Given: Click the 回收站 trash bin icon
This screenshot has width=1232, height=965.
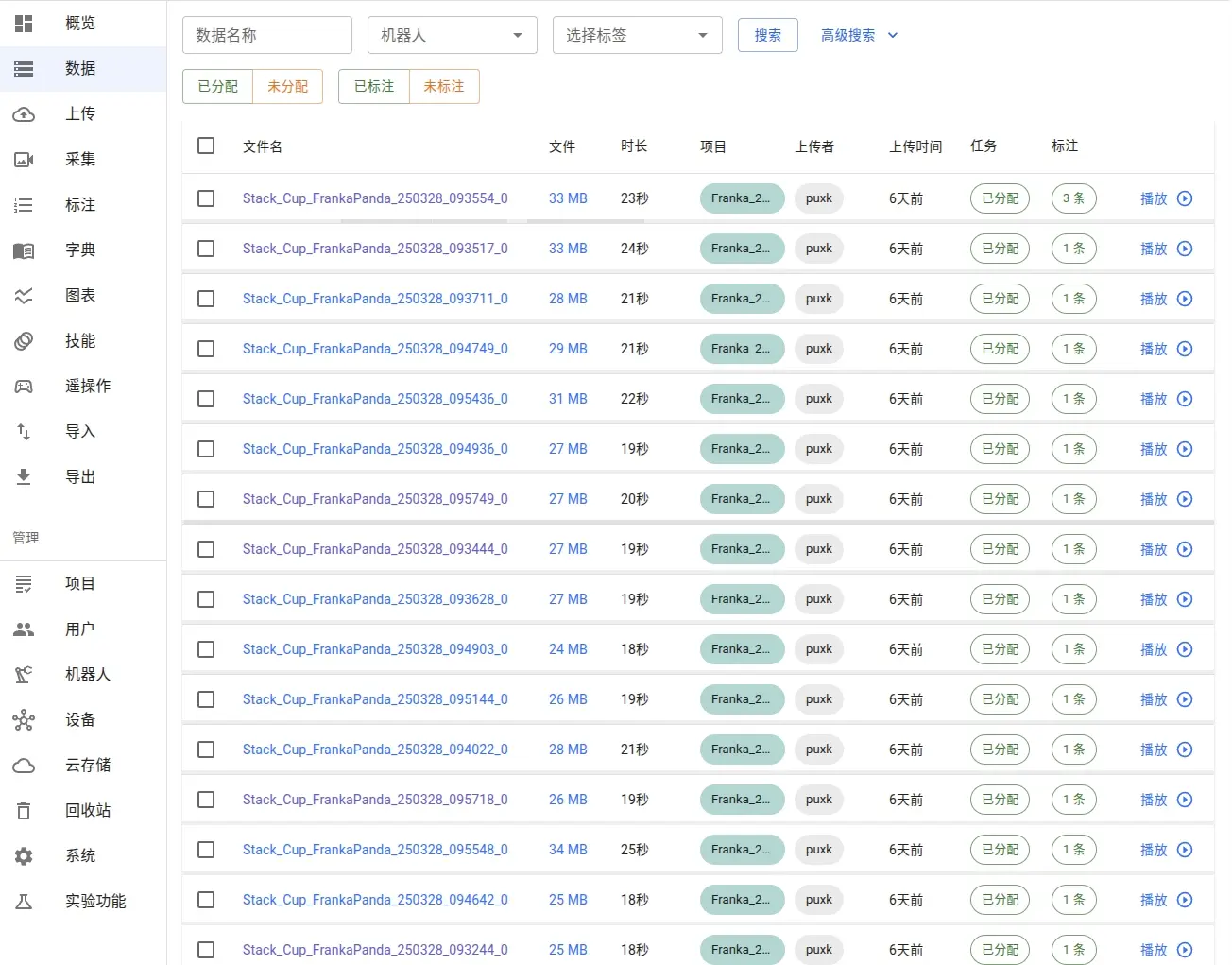Looking at the screenshot, I should pyautogui.click(x=24, y=810).
